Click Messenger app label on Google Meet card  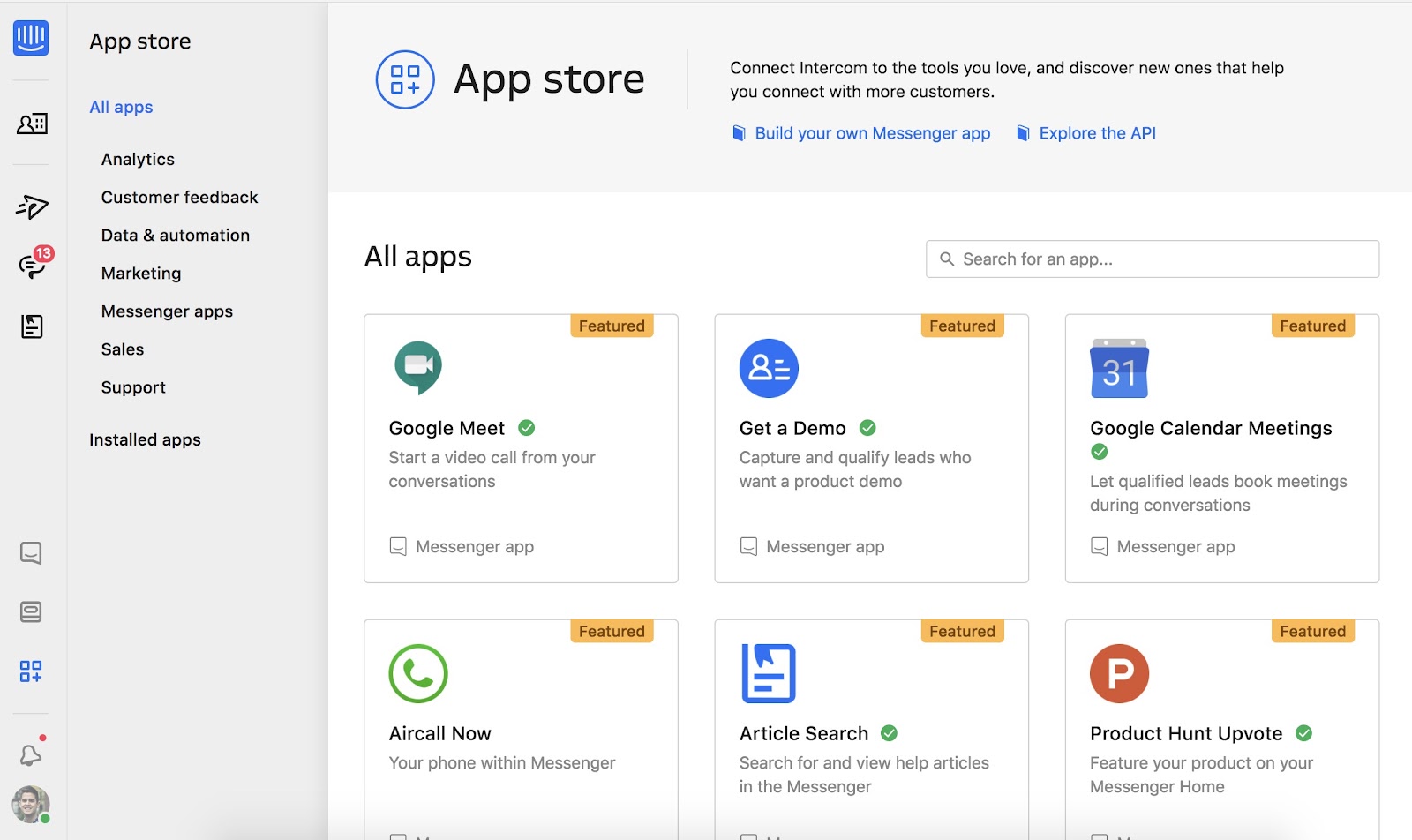(x=475, y=547)
